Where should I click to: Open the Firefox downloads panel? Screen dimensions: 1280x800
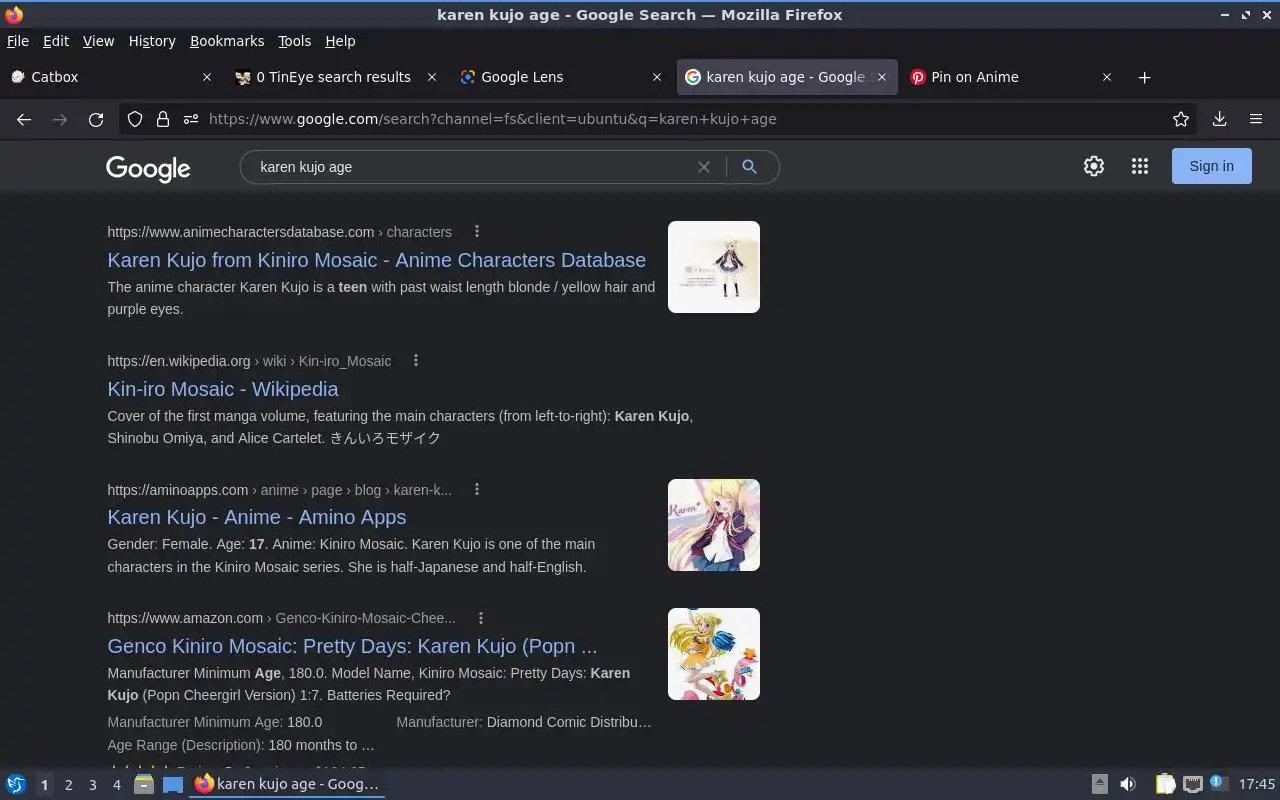click(x=1219, y=119)
